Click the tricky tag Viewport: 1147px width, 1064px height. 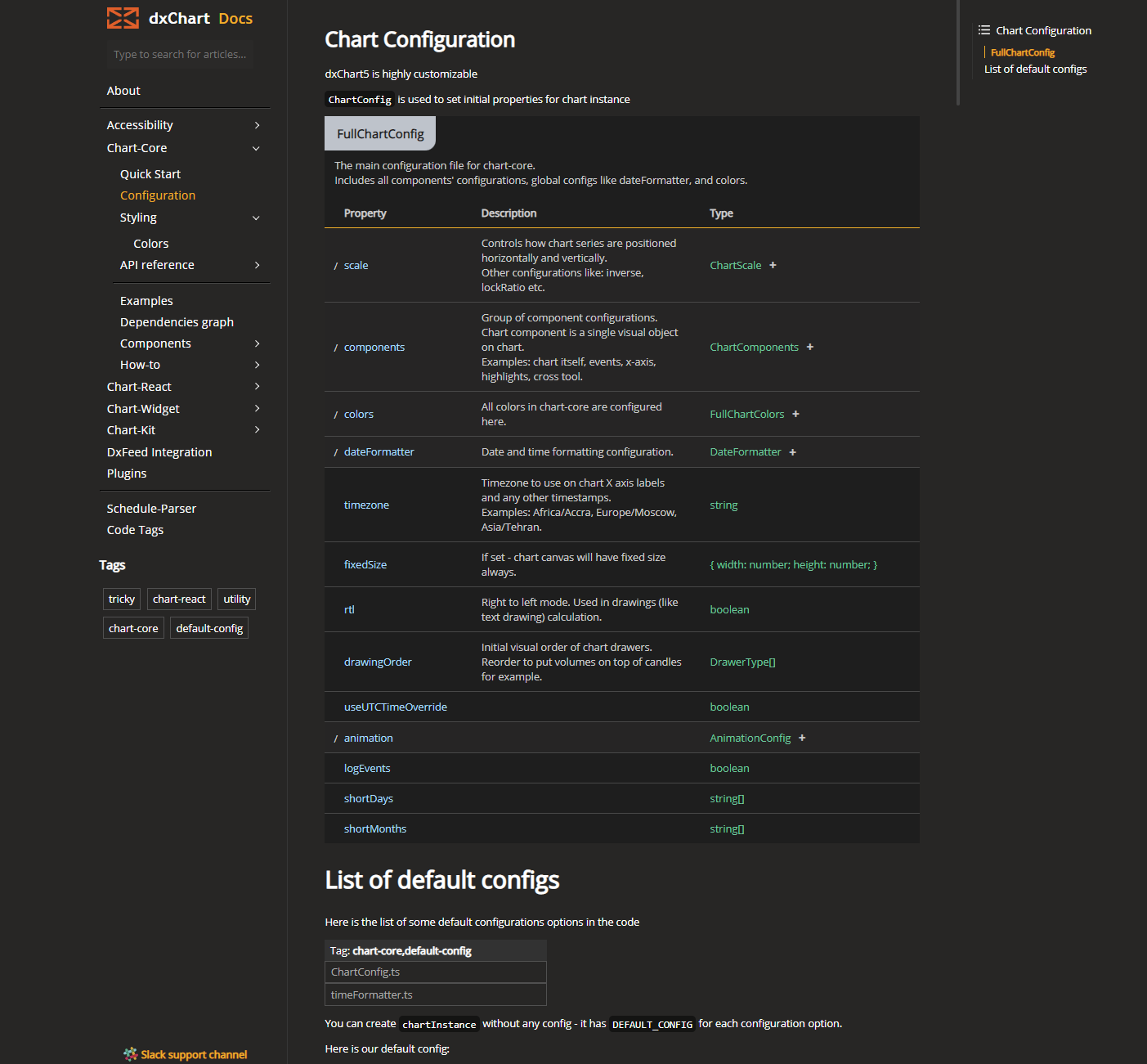[x=122, y=599]
